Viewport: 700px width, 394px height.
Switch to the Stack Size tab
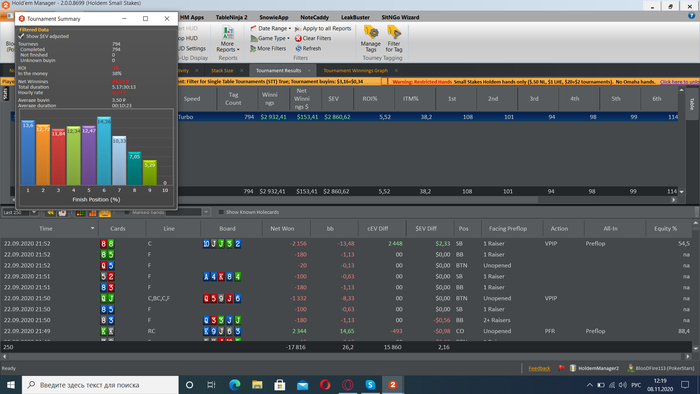click(222, 71)
